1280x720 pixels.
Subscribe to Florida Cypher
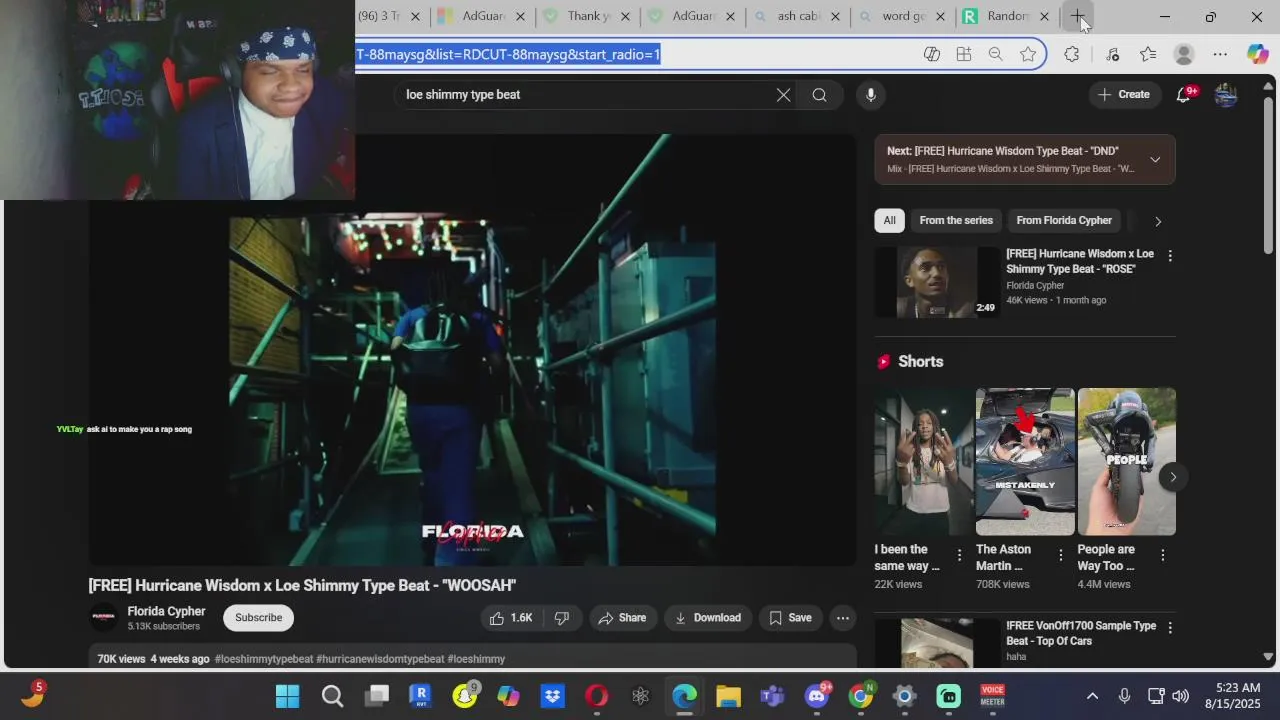pyautogui.click(x=258, y=618)
